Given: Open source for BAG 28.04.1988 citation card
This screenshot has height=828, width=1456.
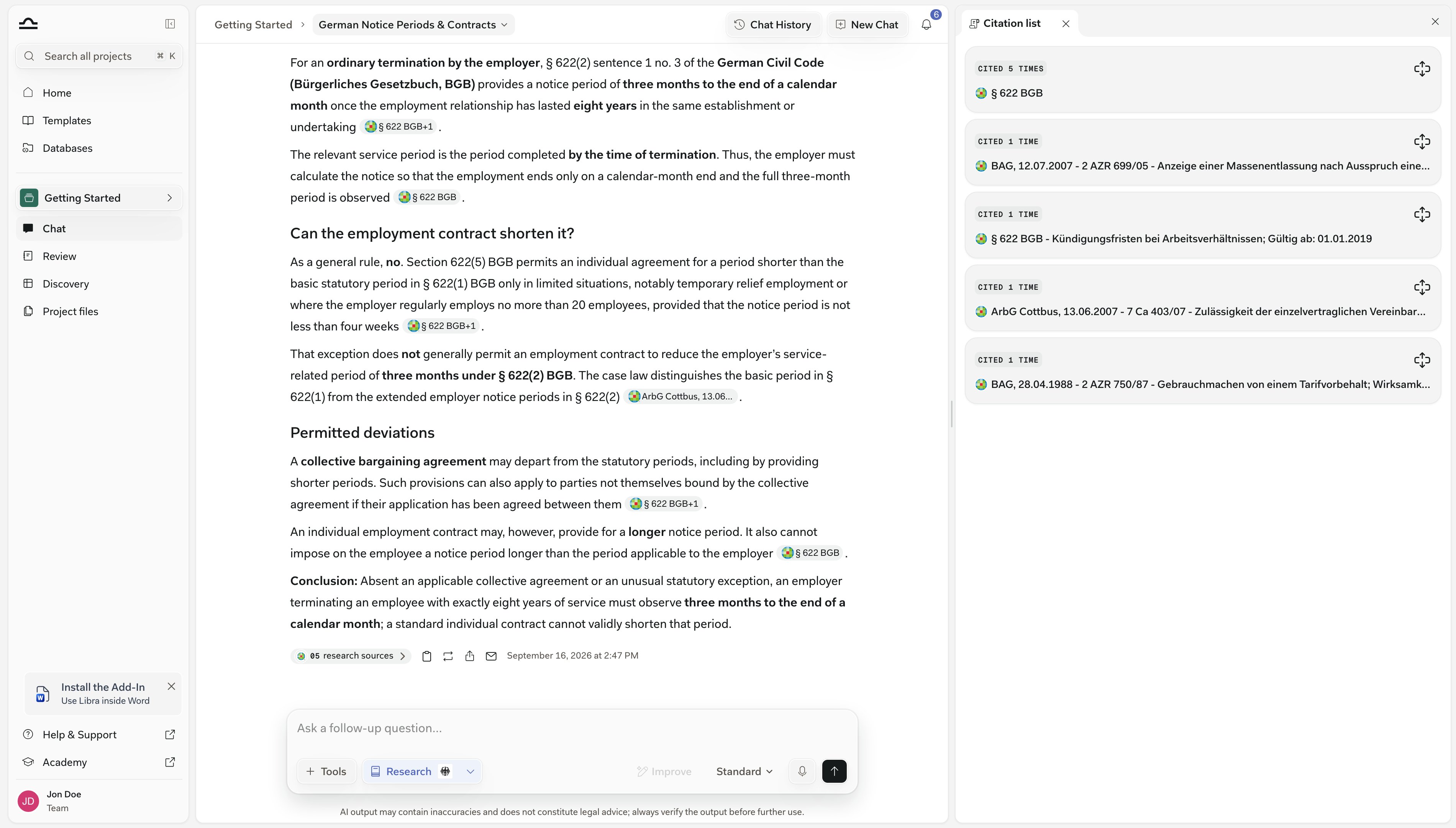Looking at the screenshot, I should tap(1422, 360).
